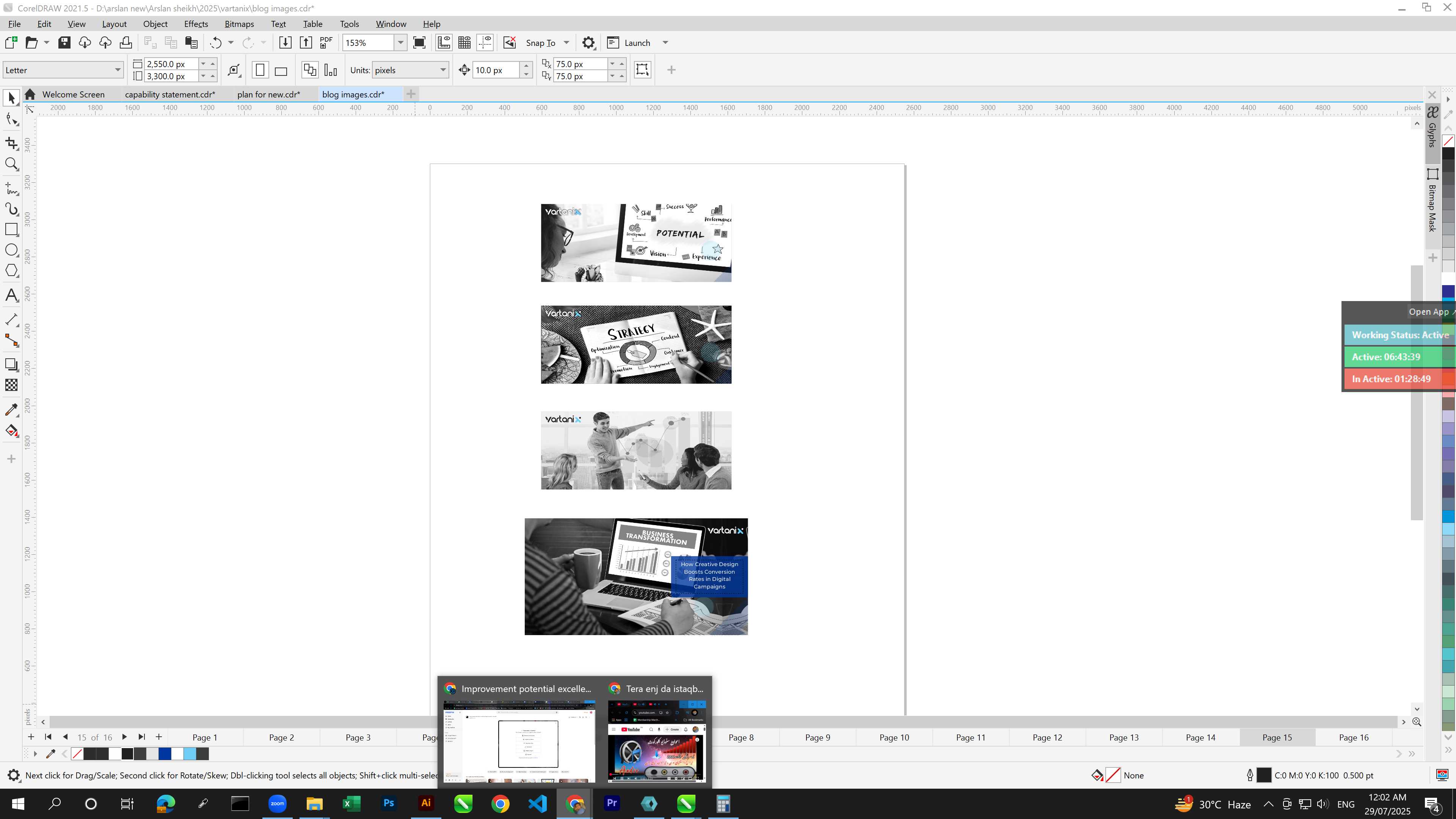1456x819 pixels.
Task: Increase the nudge distance value
Action: (526, 65)
